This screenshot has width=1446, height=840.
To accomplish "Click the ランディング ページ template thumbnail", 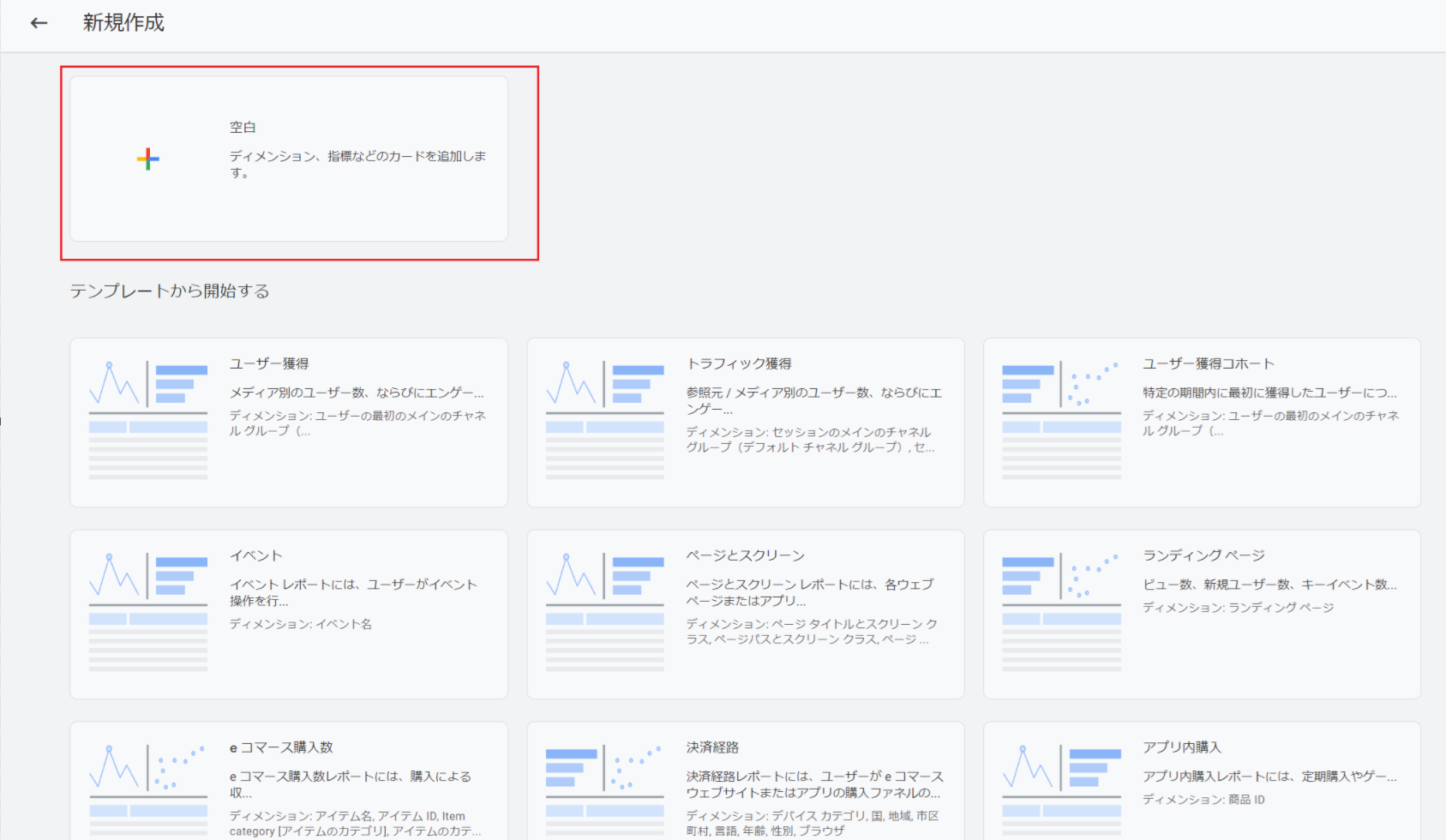I will (1061, 612).
